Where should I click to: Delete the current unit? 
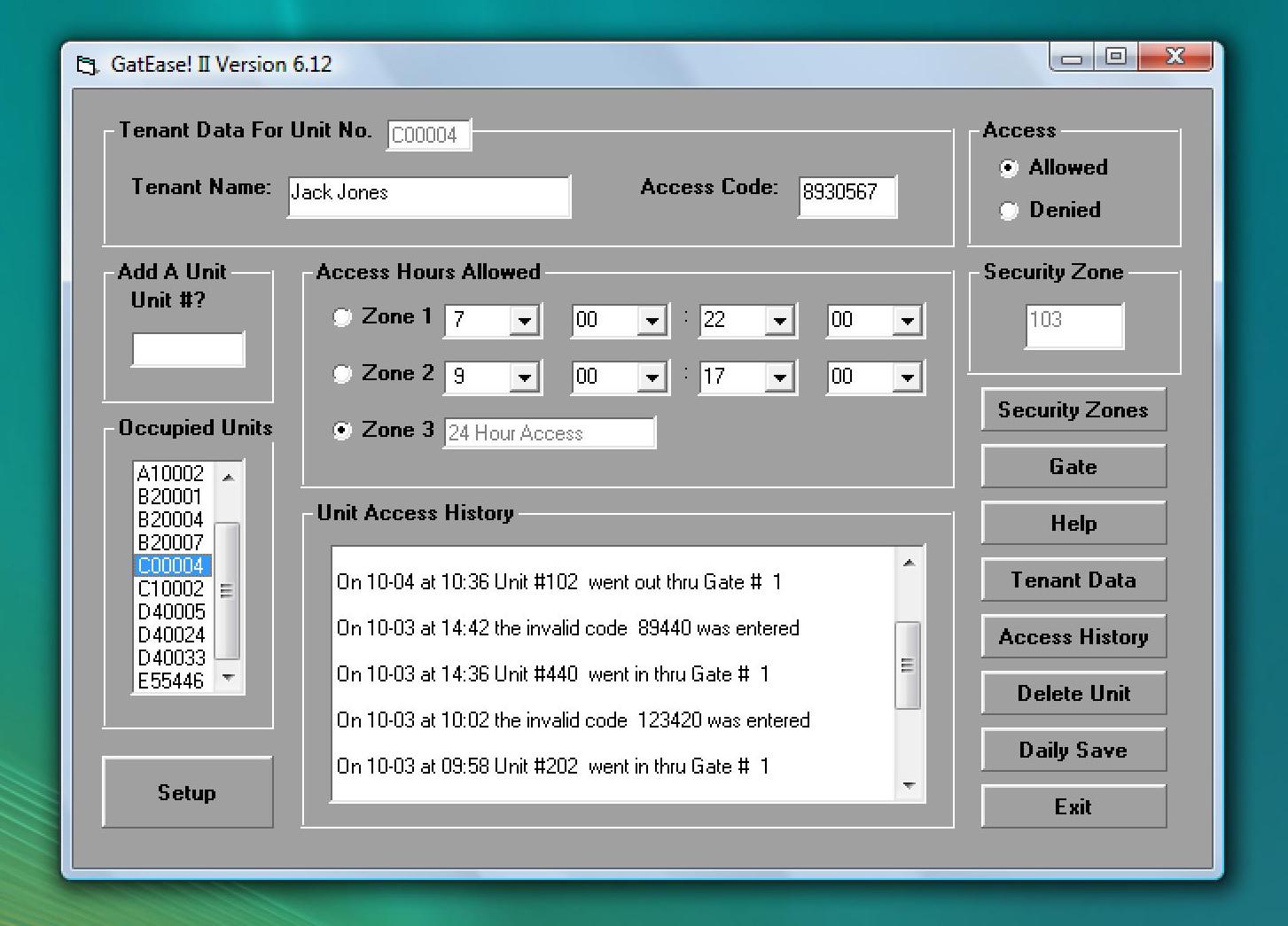[x=1073, y=693]
